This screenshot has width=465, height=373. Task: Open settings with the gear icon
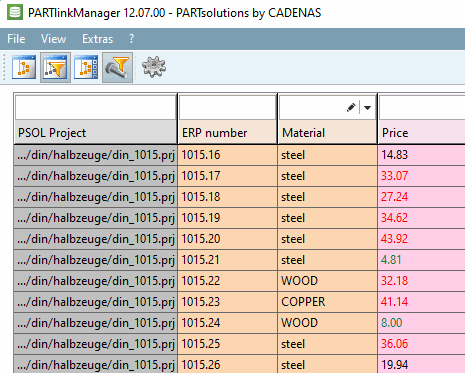pyautogui.click(x=154, y=67)
